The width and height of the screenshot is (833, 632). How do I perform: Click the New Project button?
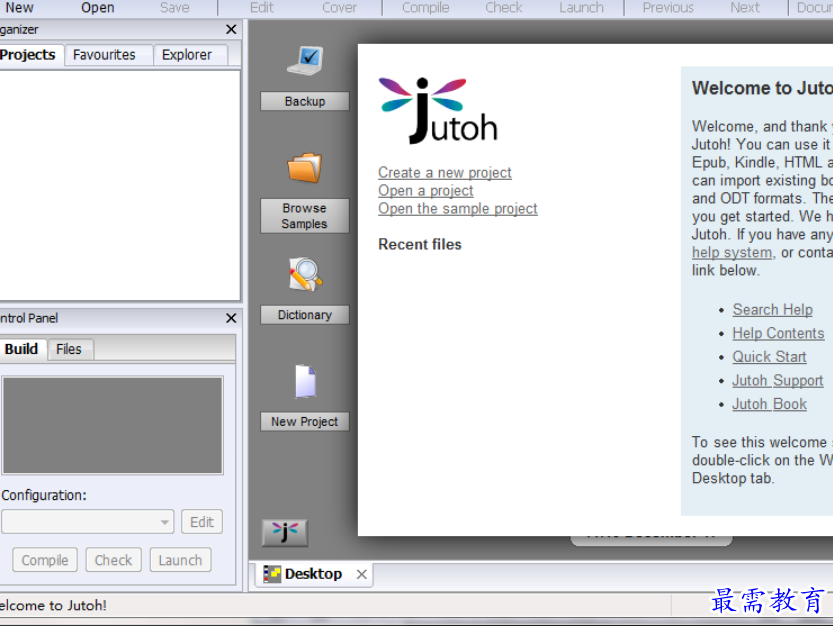click(305, 421)
